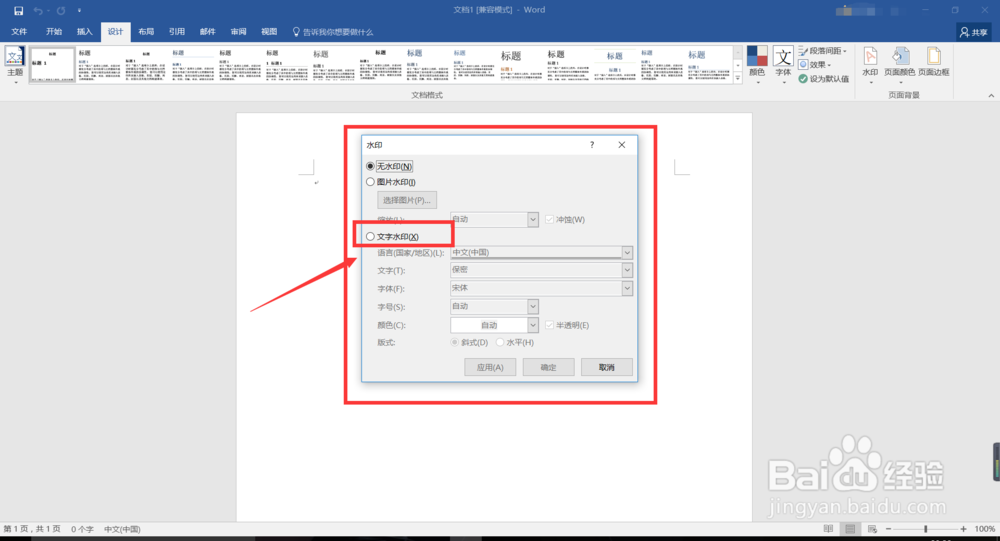Click the Tell Me lightbulb search box

(x=333, y=32)
